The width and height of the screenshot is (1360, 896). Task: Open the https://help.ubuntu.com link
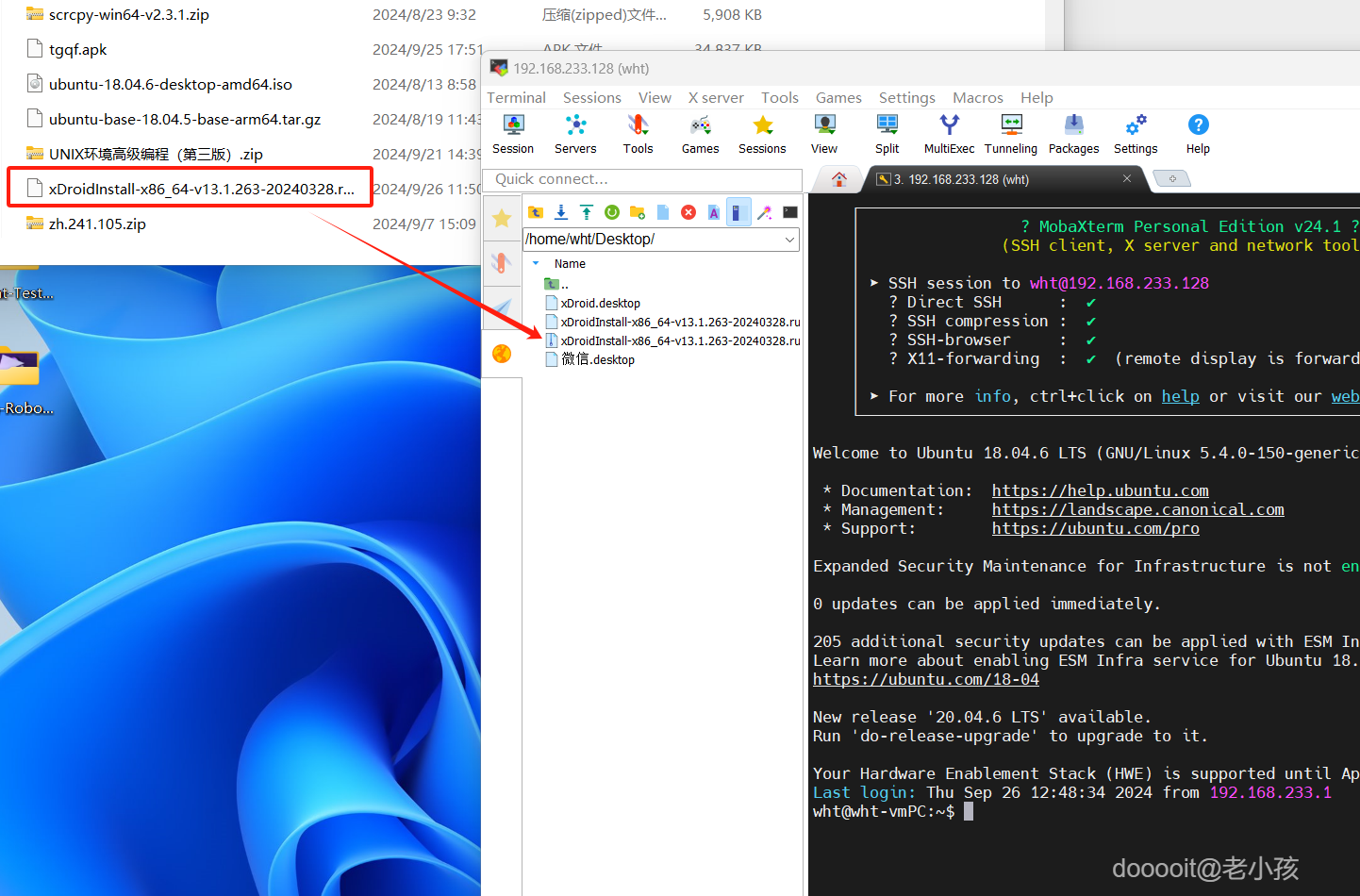1100,490
